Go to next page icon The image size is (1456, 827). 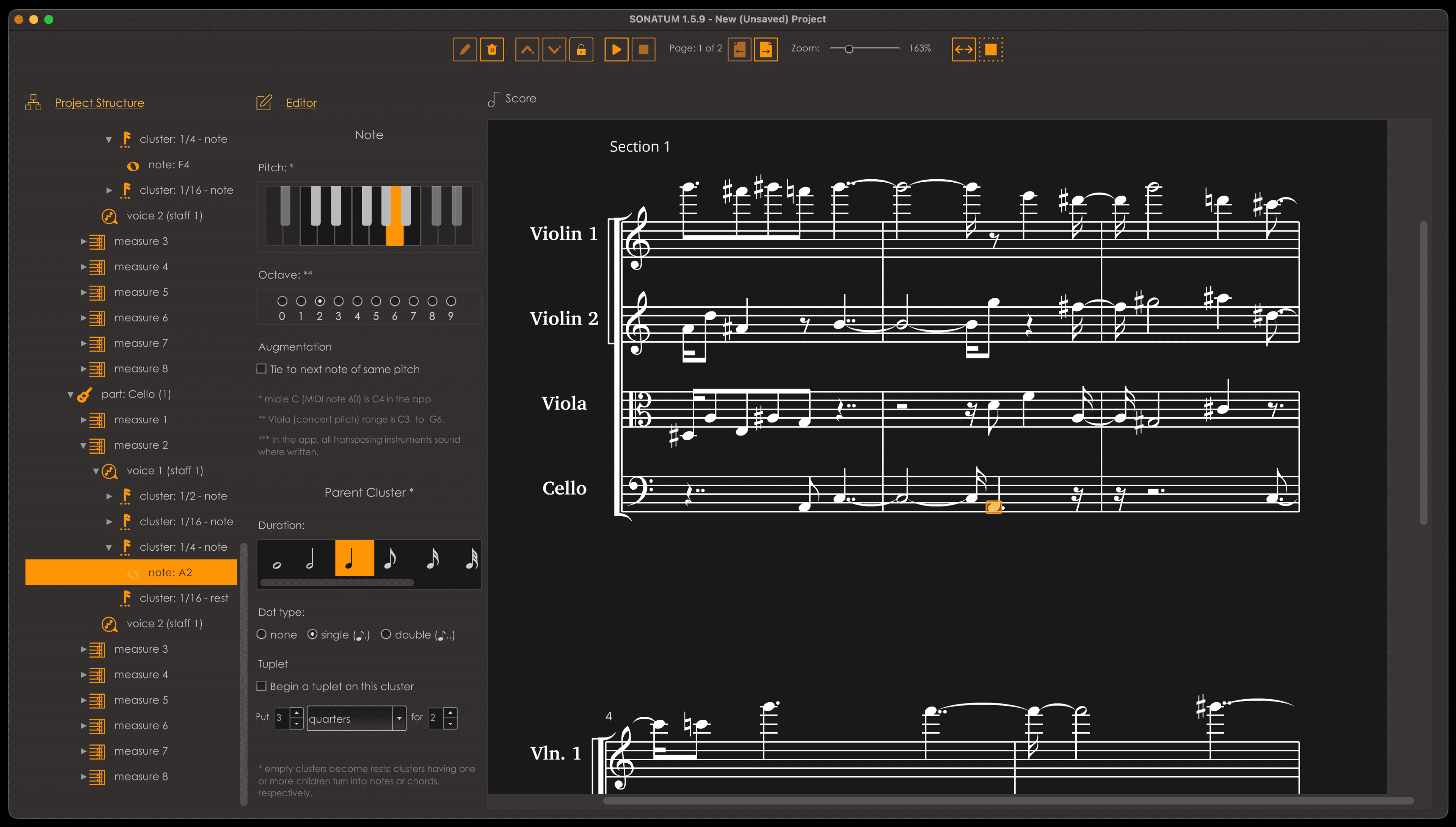click(x=766, y=49)
